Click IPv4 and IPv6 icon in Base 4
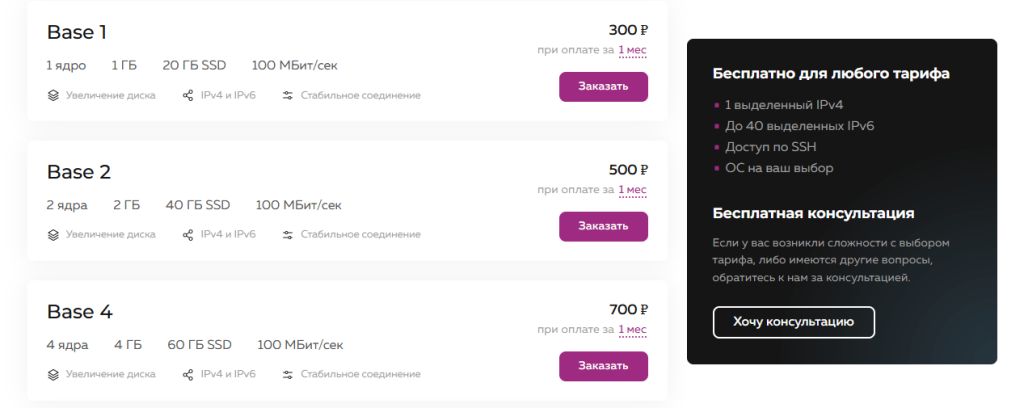1024x408 pixels. pos(188,375)
